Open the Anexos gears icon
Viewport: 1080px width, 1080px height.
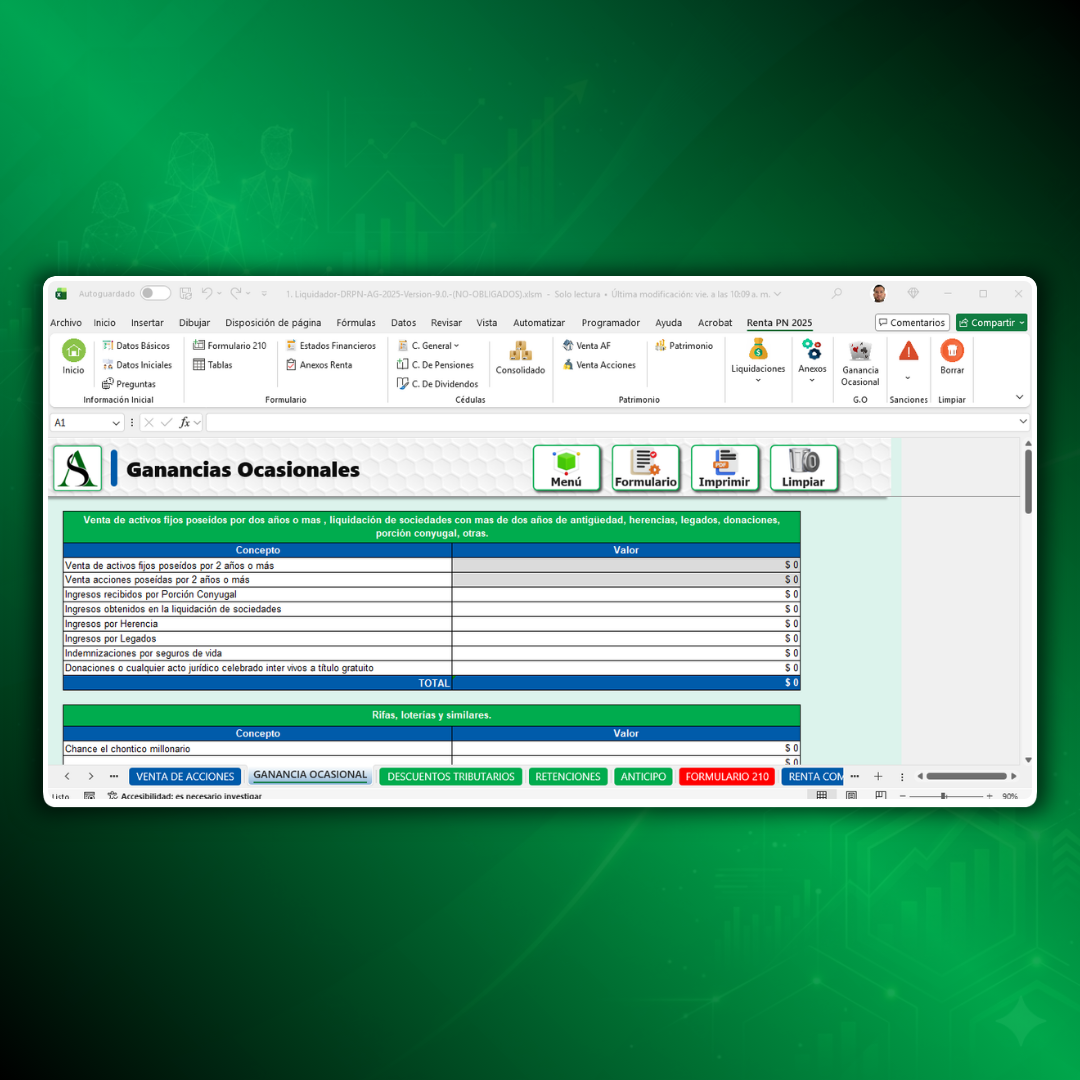[x=812, y=350]
